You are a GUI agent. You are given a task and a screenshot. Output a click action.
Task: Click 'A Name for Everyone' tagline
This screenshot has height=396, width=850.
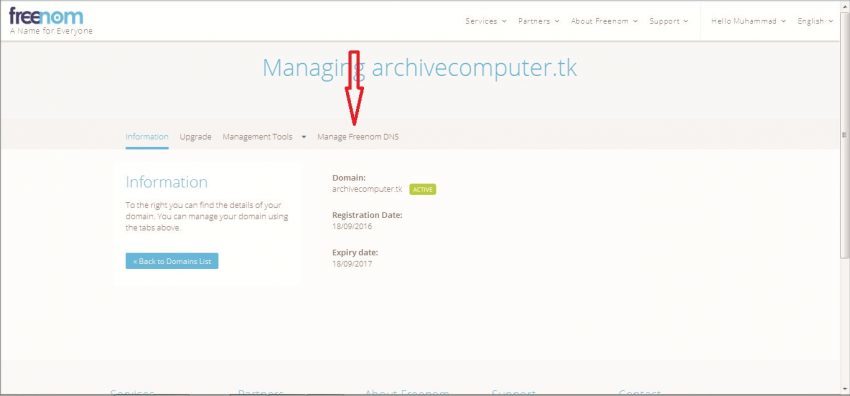click(x=51, y=31)
